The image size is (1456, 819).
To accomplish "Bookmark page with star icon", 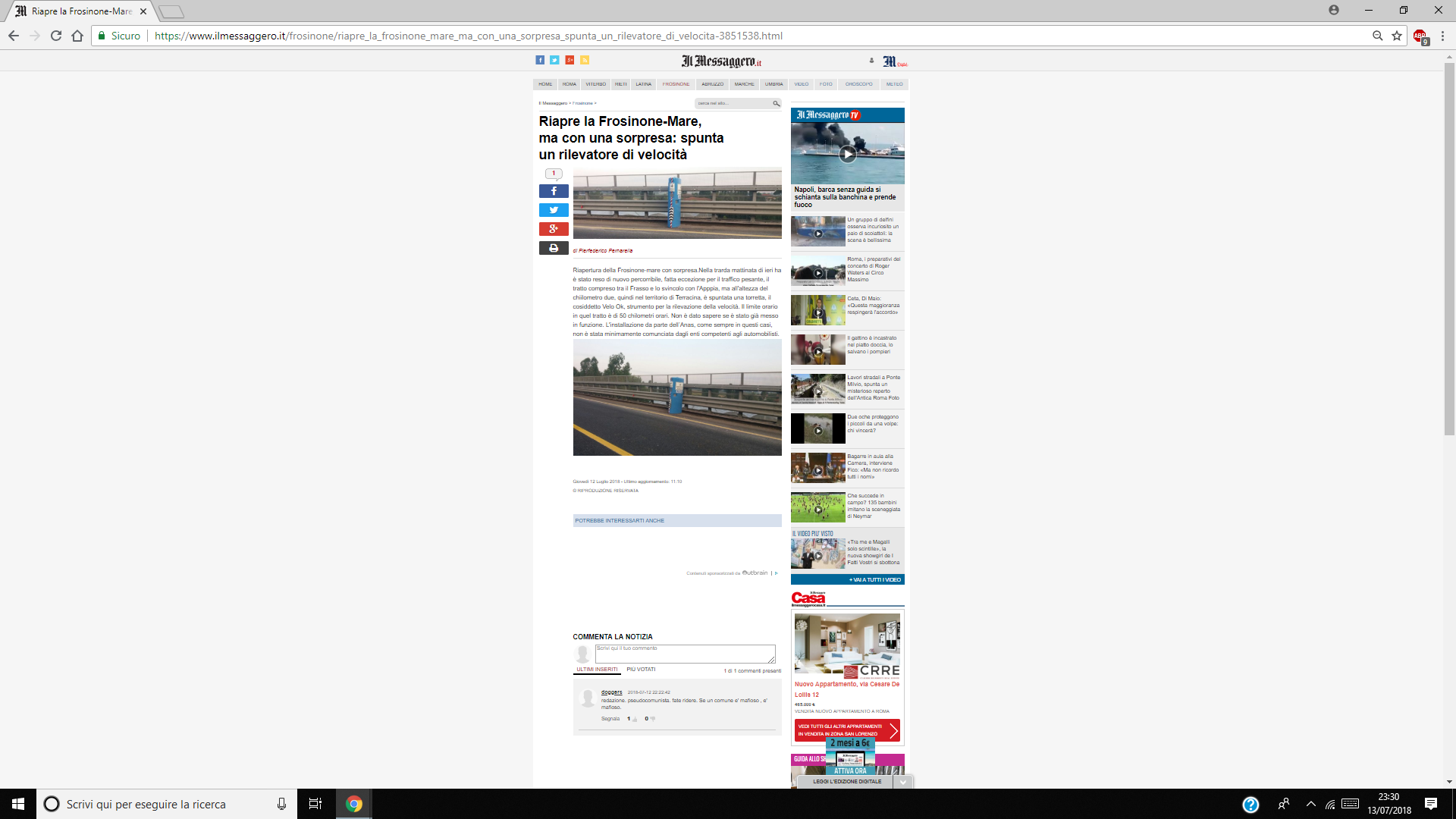I will [1397, 36].
